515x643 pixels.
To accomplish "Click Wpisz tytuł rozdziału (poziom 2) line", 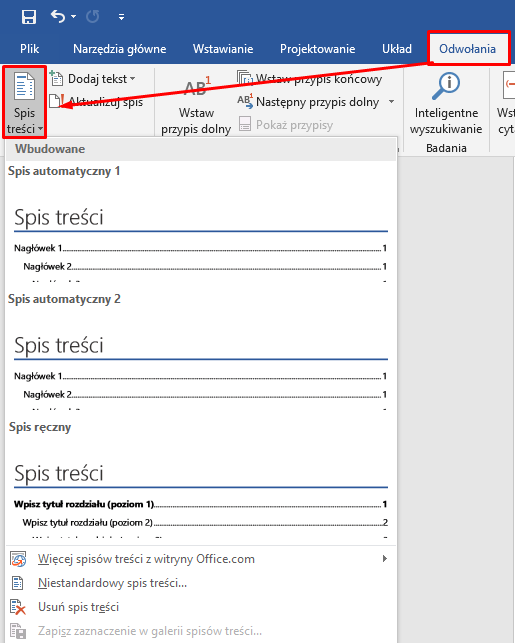I will pyautogui.click(x=205, y=522).
